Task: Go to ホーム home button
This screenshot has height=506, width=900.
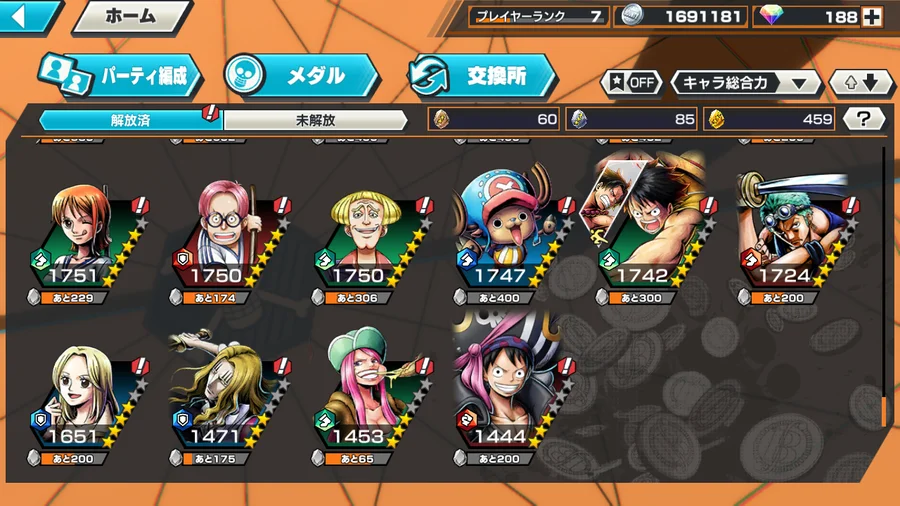Action: pyautogui.click(x=131, y=17)
